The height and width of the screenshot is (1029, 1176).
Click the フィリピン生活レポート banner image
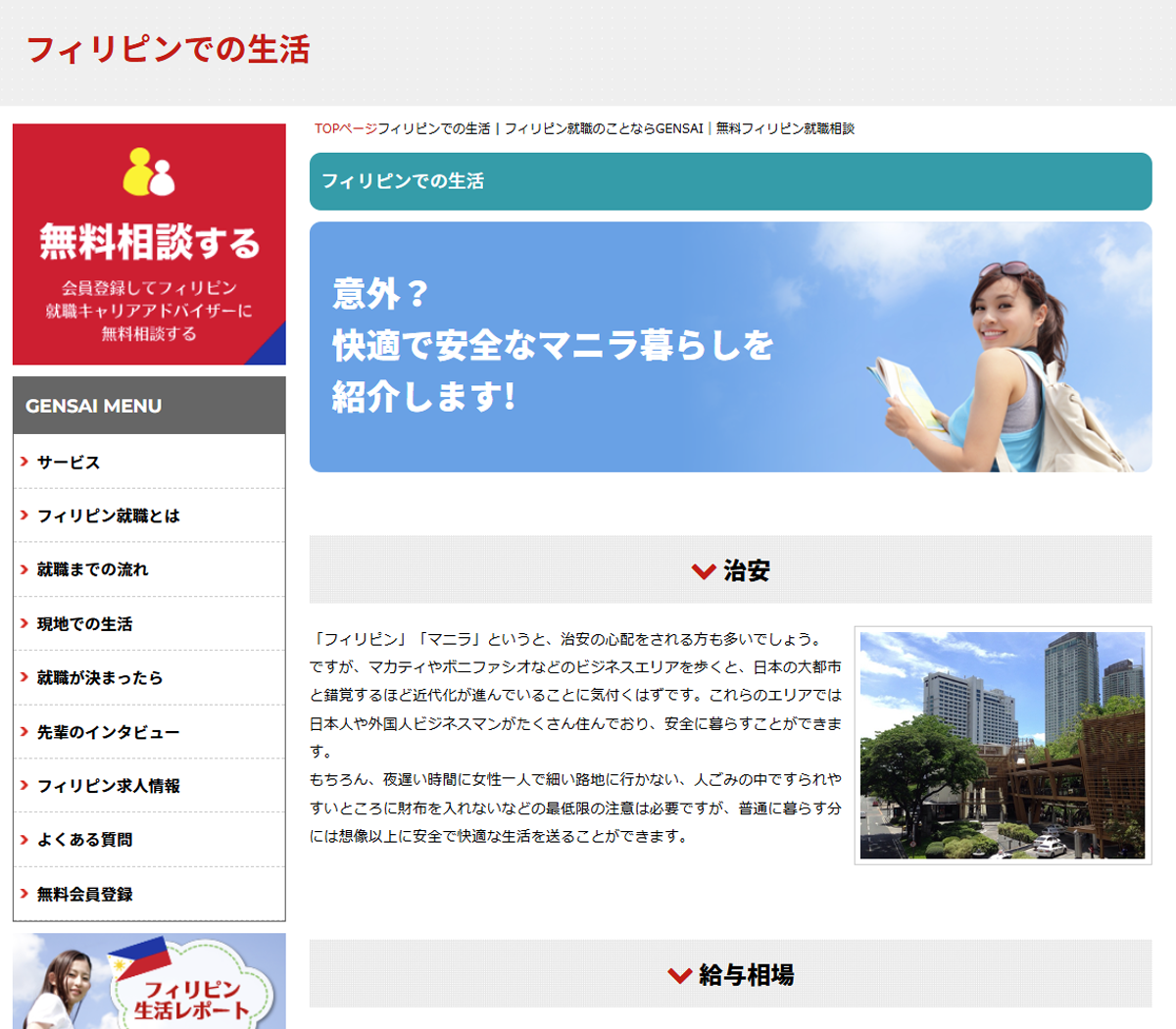coord(149,980)
